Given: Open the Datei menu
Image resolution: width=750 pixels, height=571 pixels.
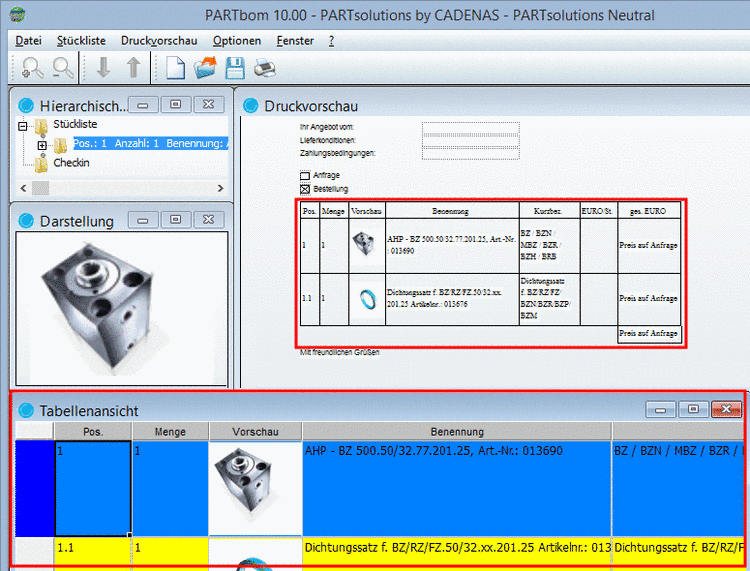Looking at the screenshot, I should pos(28,41).
